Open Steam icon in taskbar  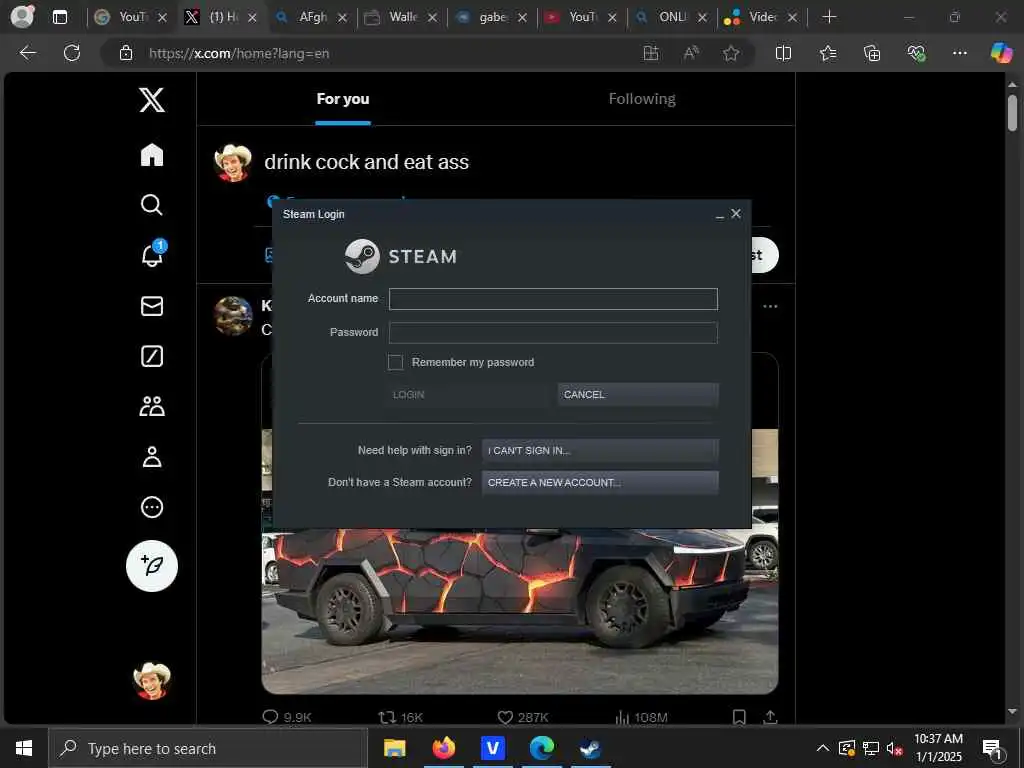coord(590,748)
